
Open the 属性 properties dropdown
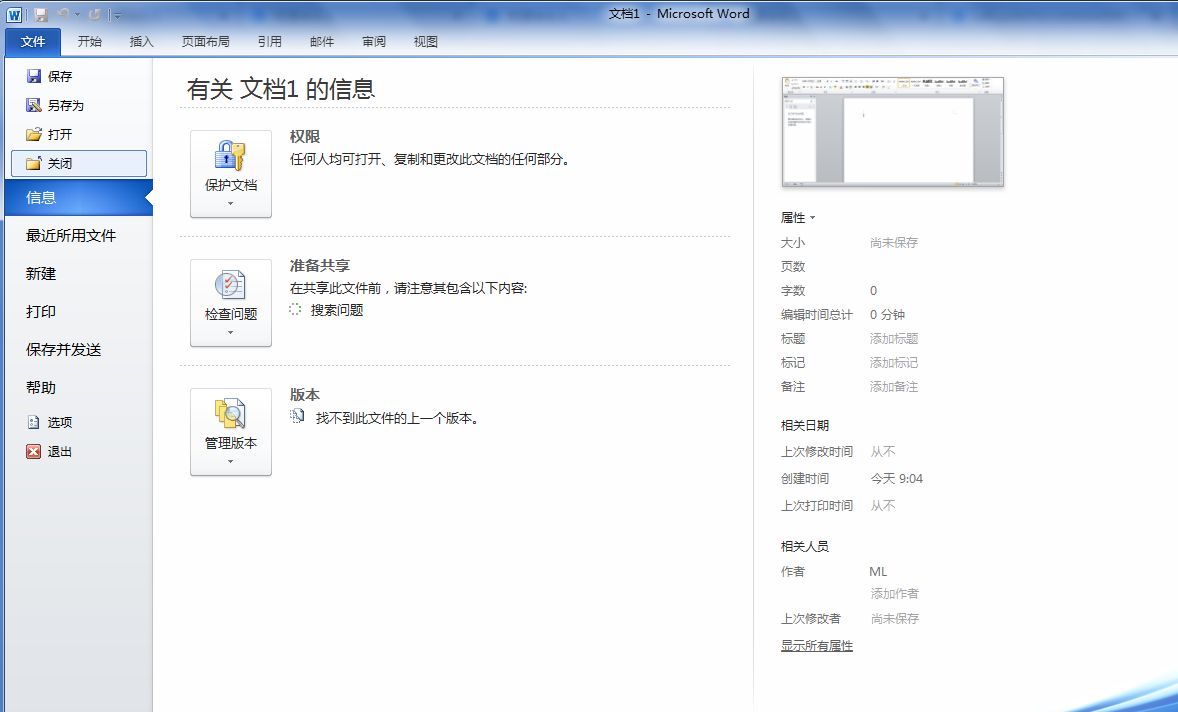(x=798, y=218)
